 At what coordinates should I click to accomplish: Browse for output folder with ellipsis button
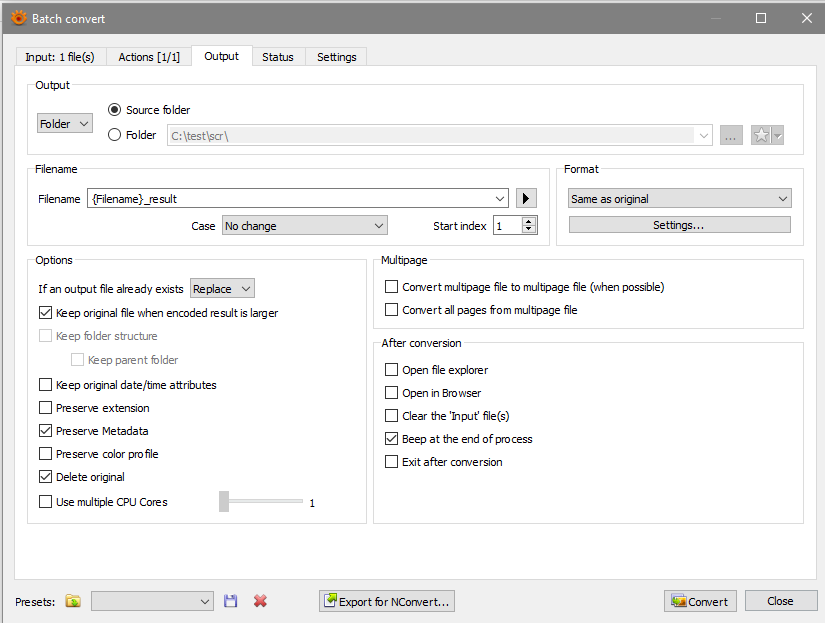tap(731, 136)
